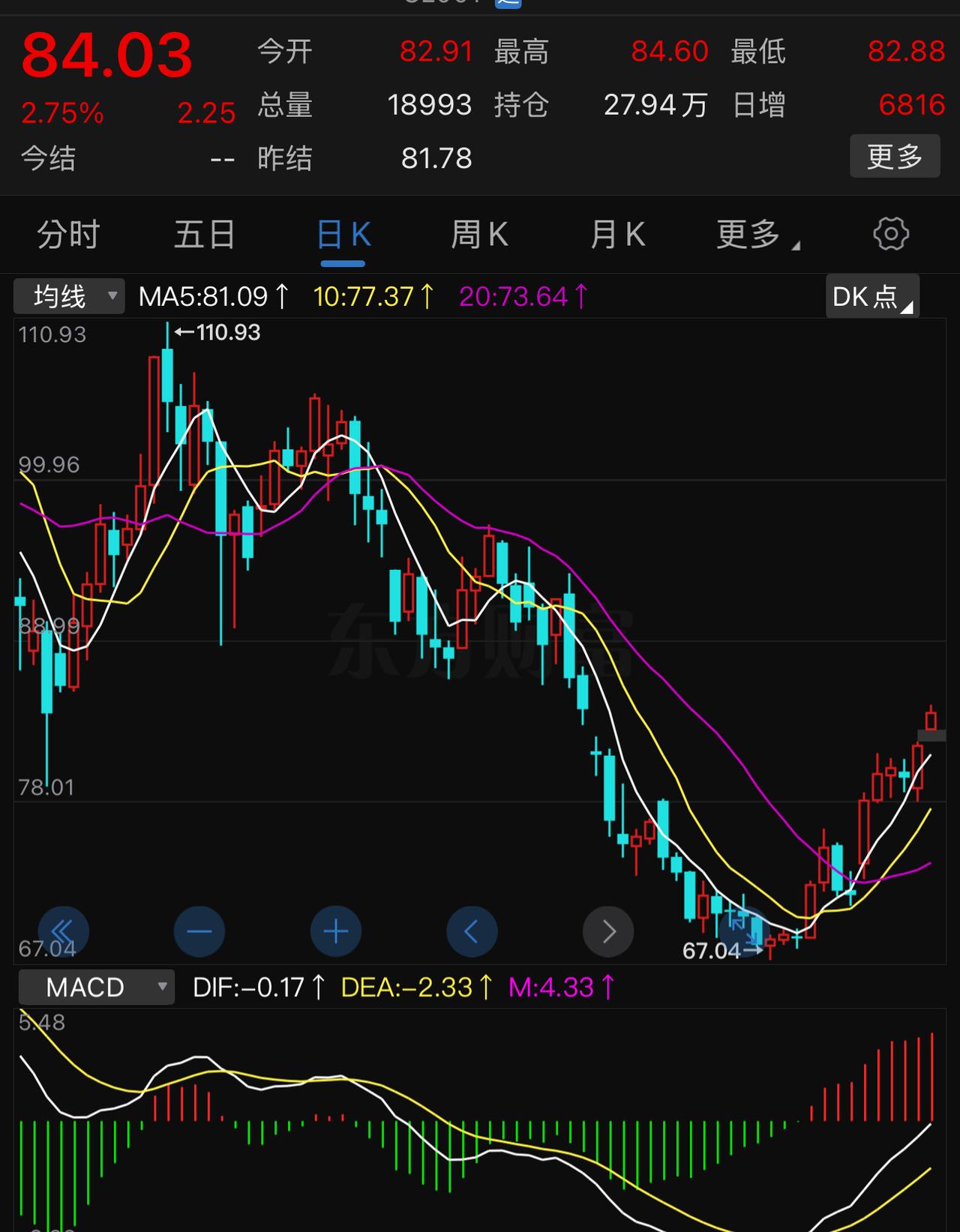This screenshot has height=1232, width=960.
Task: Zoom in chart with plus button
Action: pyautogui.click(x=335, y=932)
